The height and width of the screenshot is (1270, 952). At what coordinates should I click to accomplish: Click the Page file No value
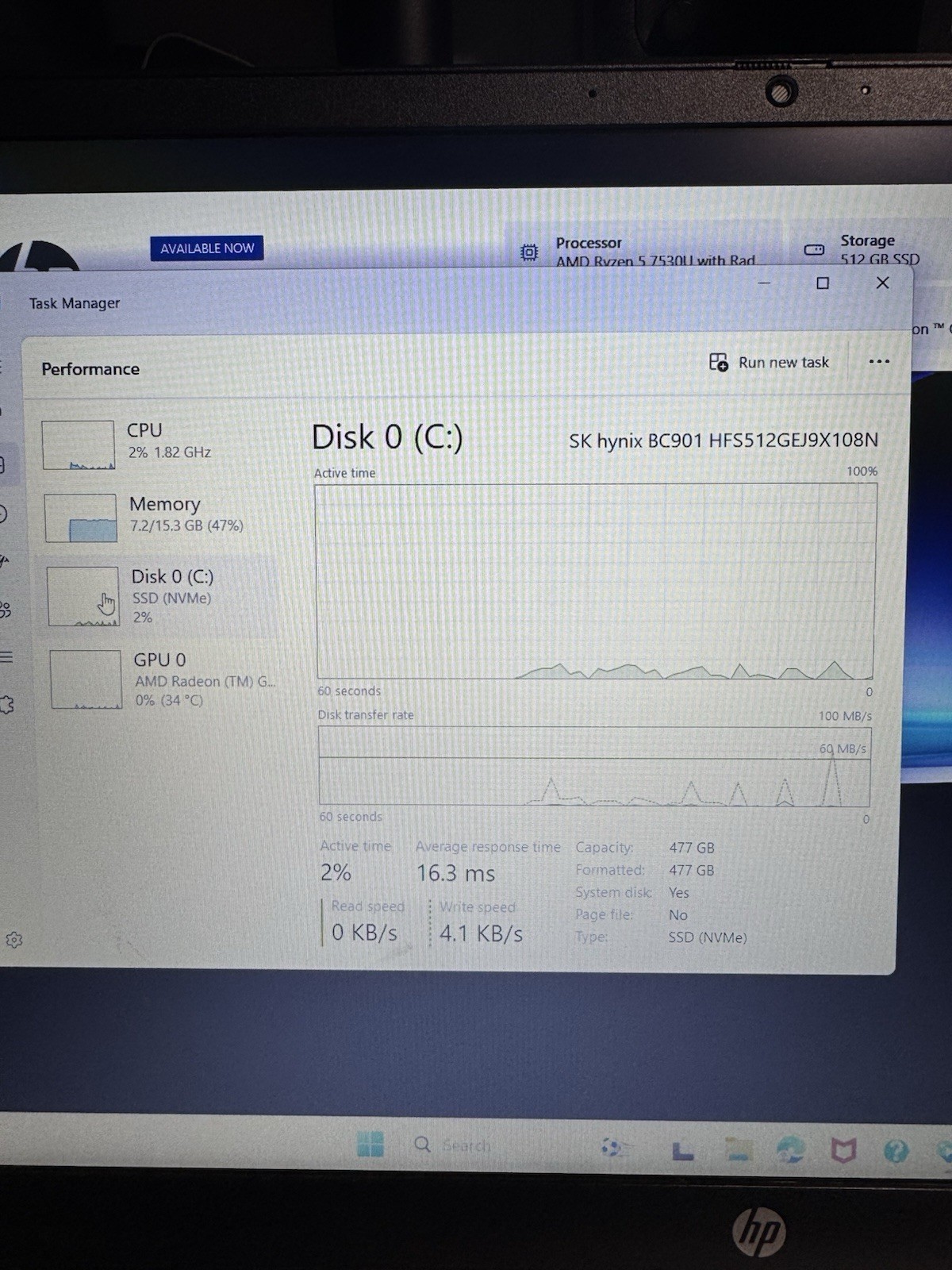click(x=678, y=915)
